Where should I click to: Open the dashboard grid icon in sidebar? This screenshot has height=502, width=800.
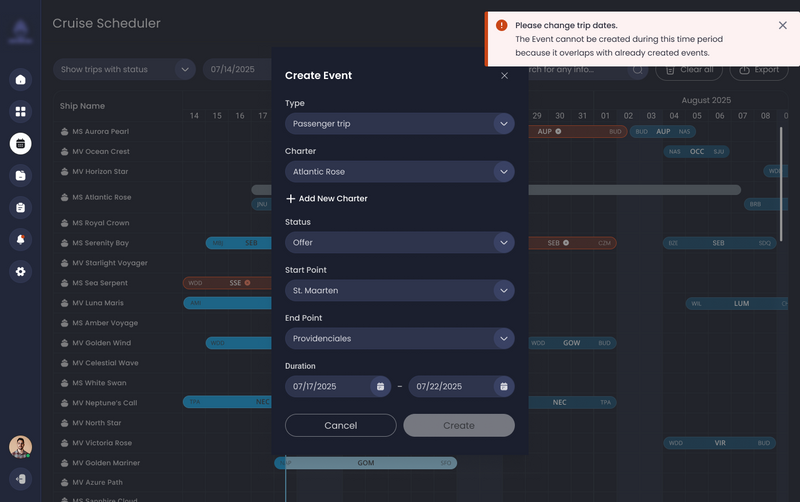tap(20, 111)
